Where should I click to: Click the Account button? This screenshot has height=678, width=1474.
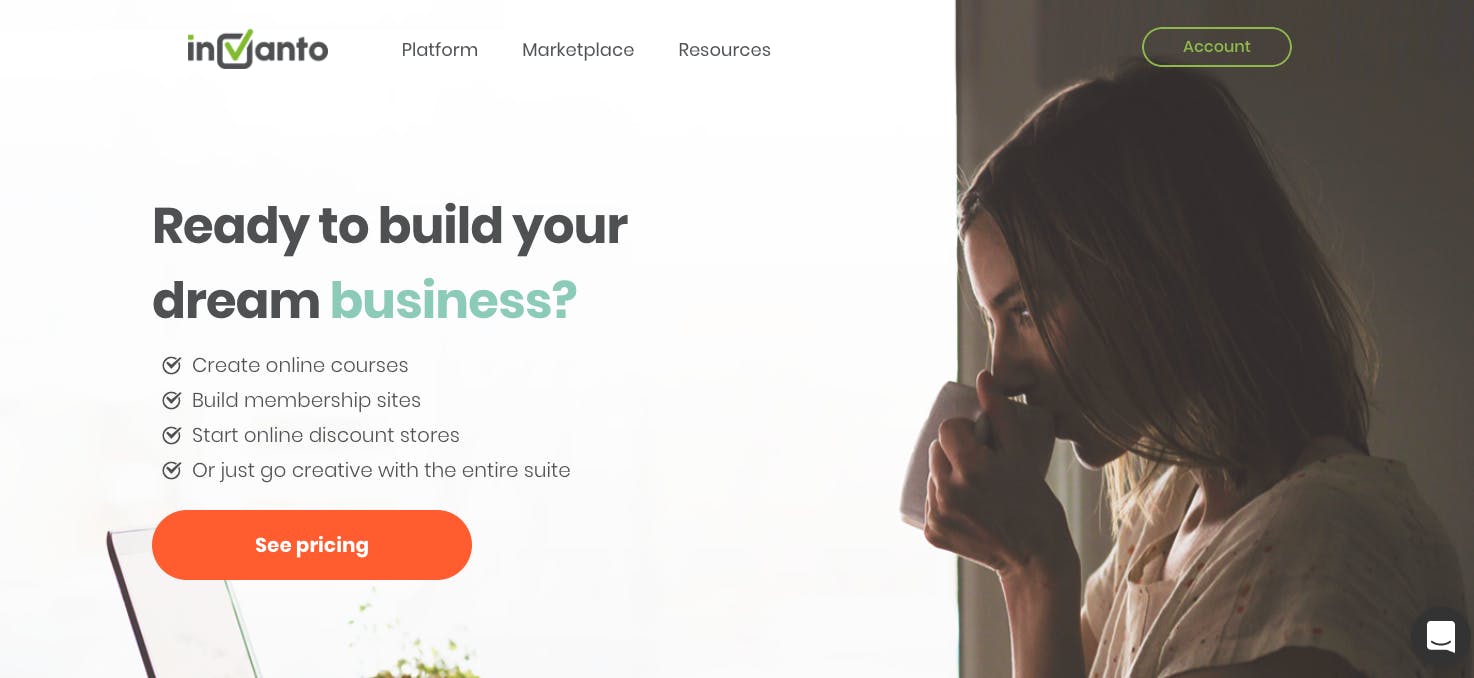[x=1216, y=47]
